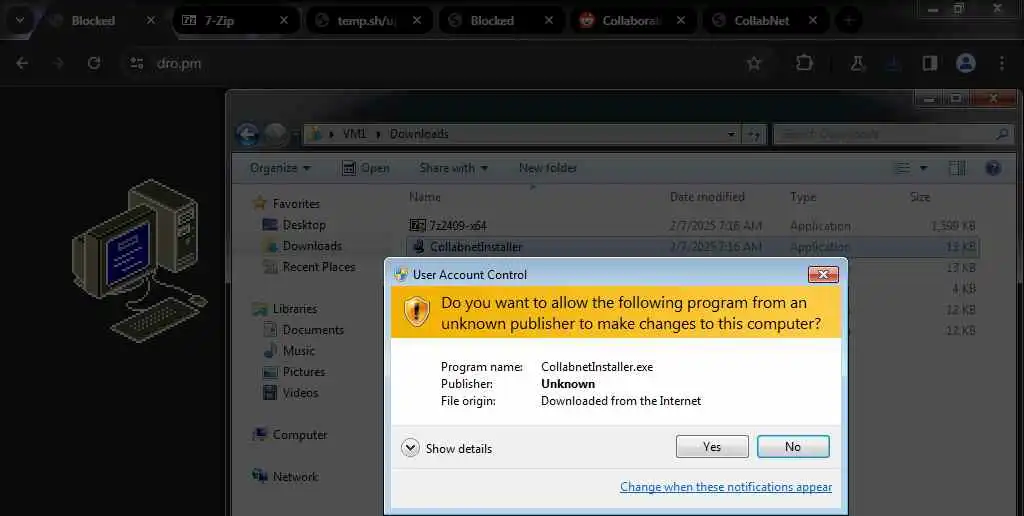
Task: Click New folder in Explorer toolbar
Action: click(x=548, y=168)
